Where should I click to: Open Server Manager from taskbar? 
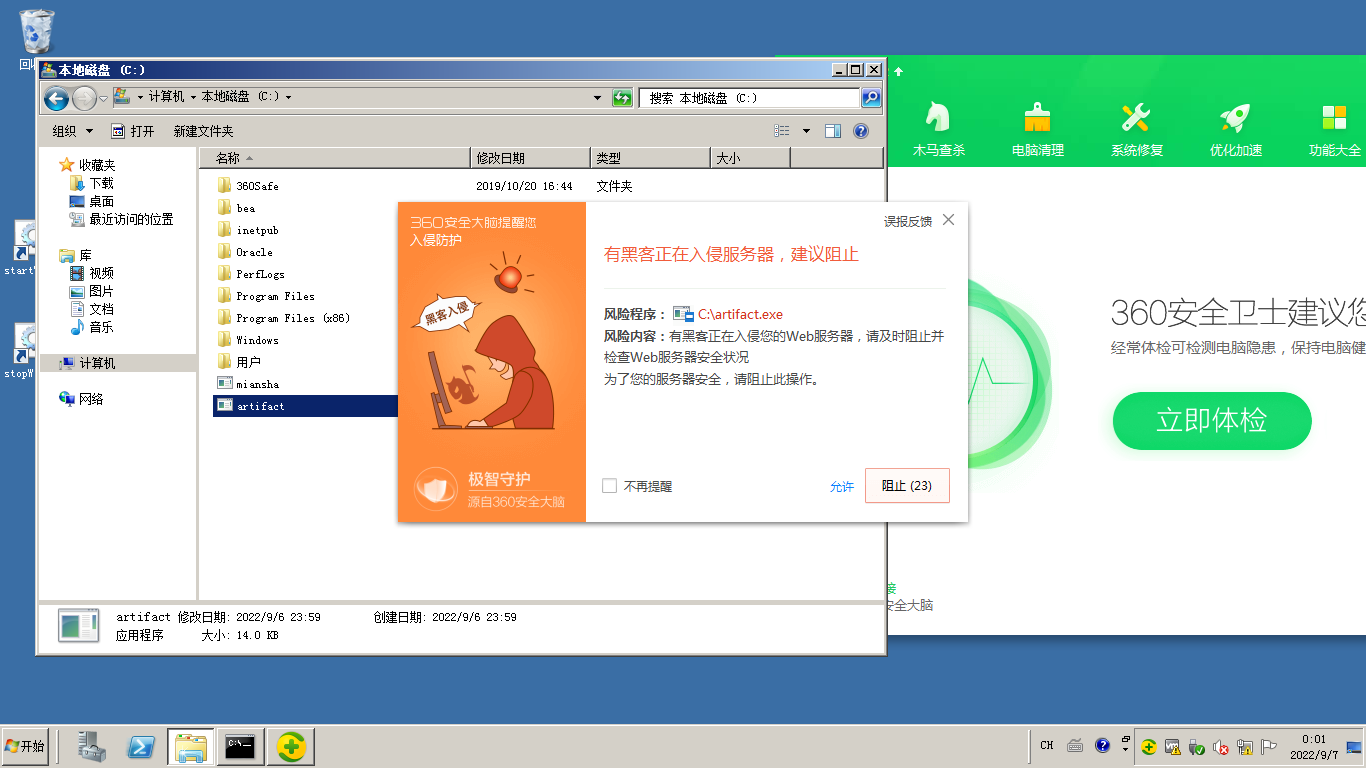tap(92, 746)
